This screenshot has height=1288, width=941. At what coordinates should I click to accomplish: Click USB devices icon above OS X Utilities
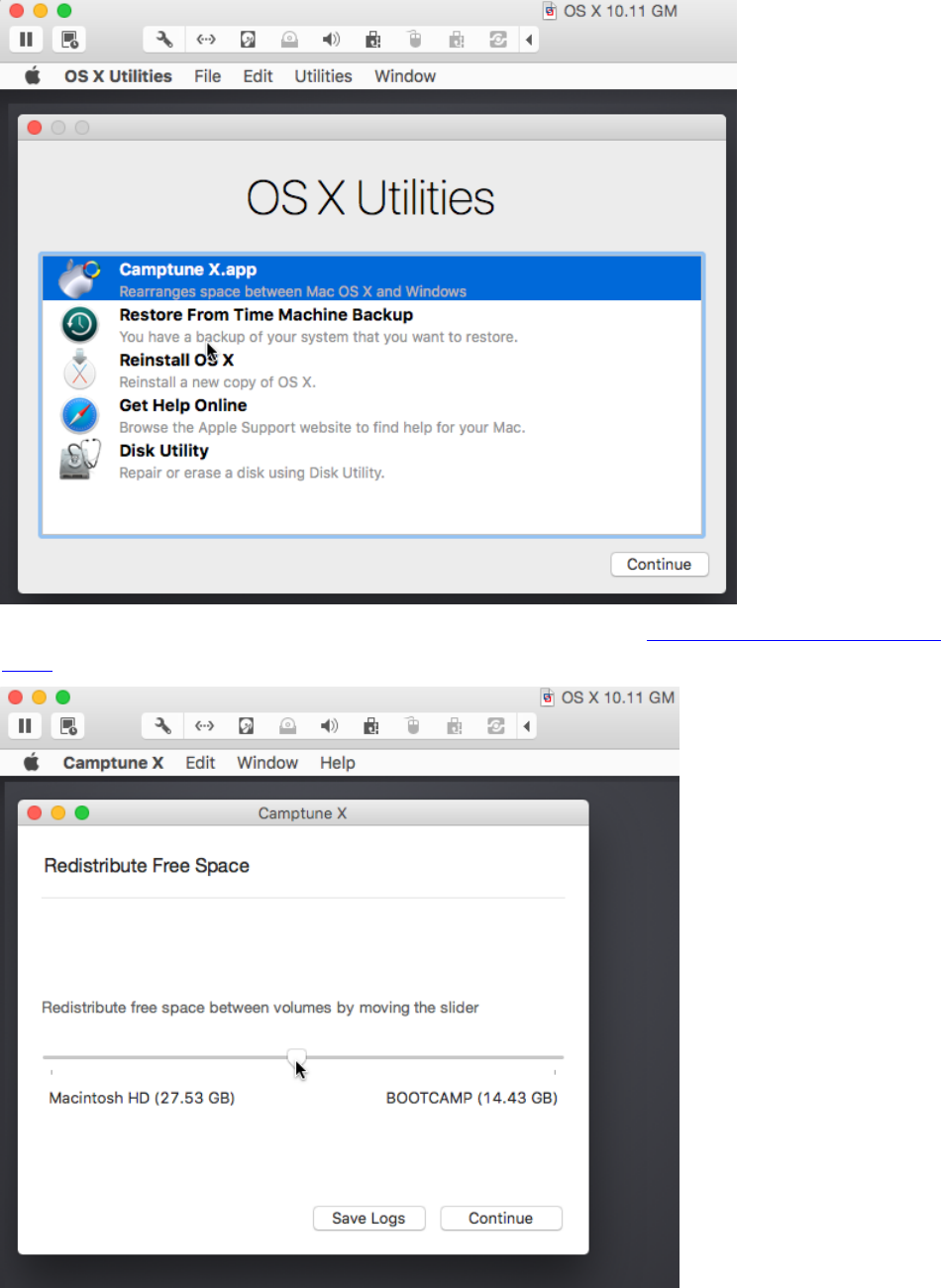point(372,40)
